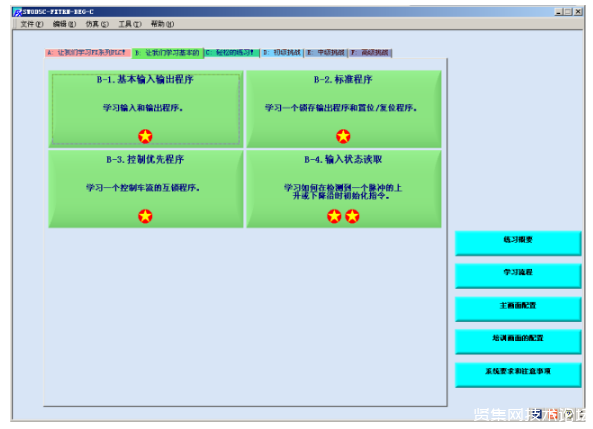The image size is (593, 429).
Task: Click the star icon on the B-2 card
Action: click(343, 136)
